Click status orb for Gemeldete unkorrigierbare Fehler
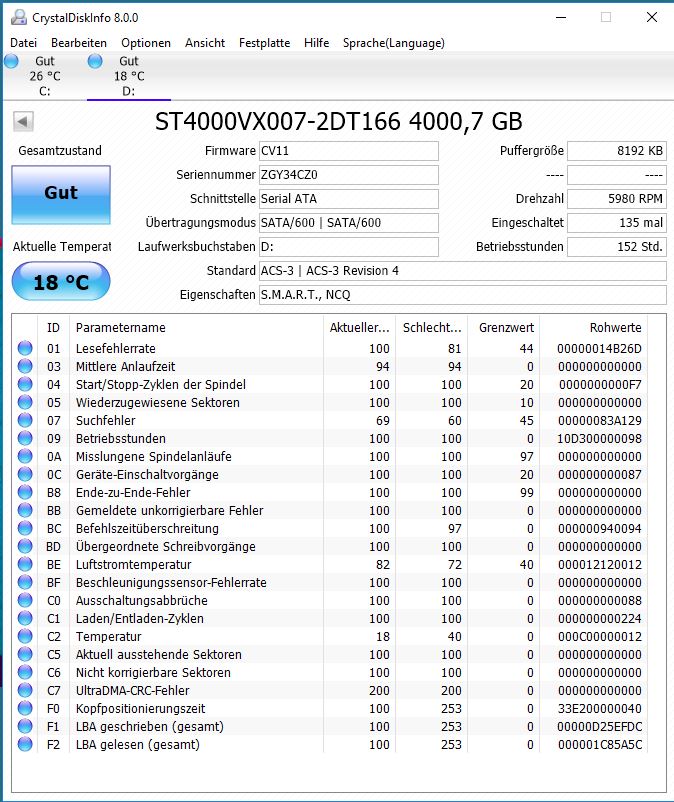 pos(25,510)
